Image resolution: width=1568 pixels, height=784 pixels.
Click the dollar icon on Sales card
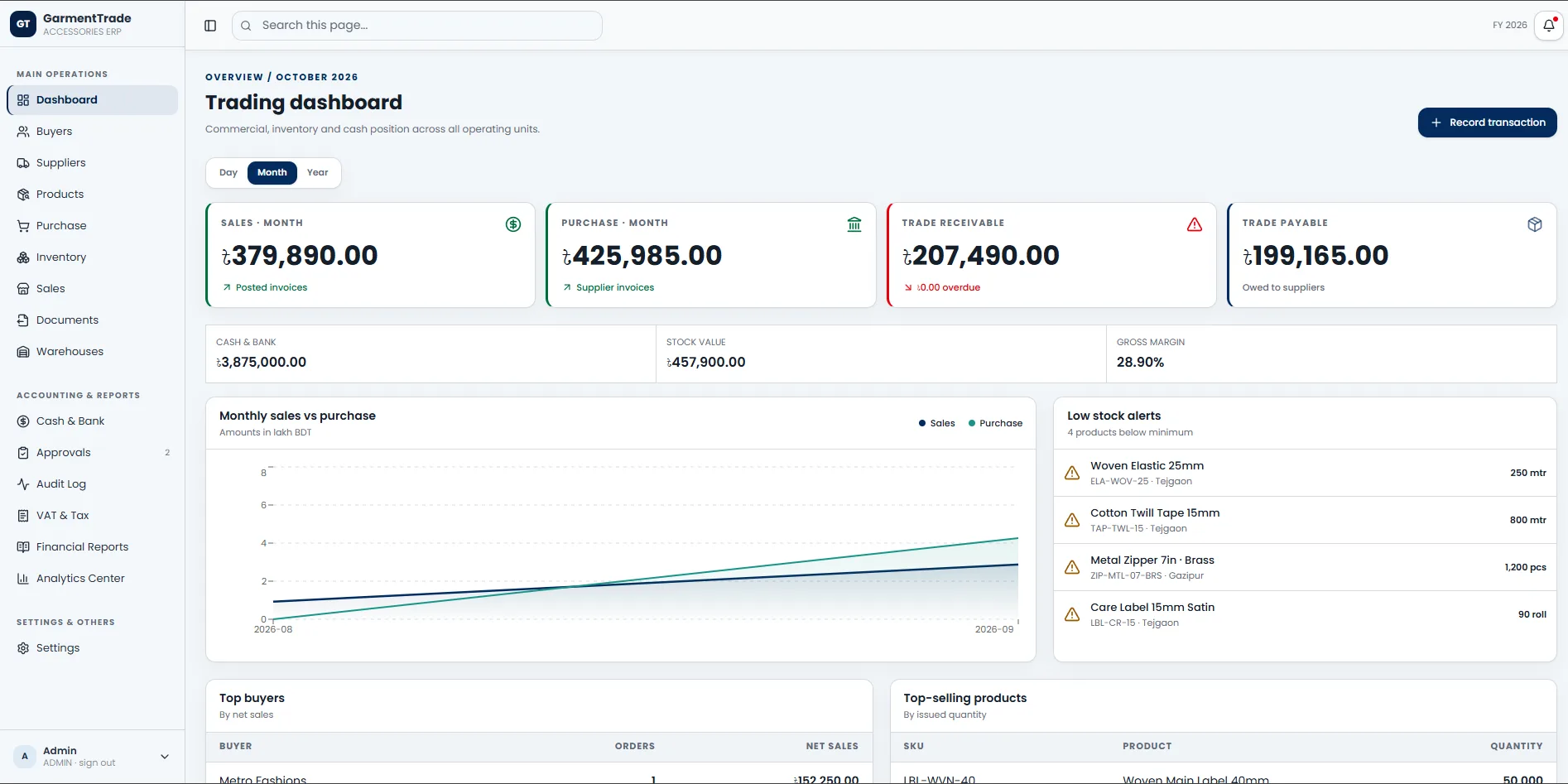[x=513, y=224]
